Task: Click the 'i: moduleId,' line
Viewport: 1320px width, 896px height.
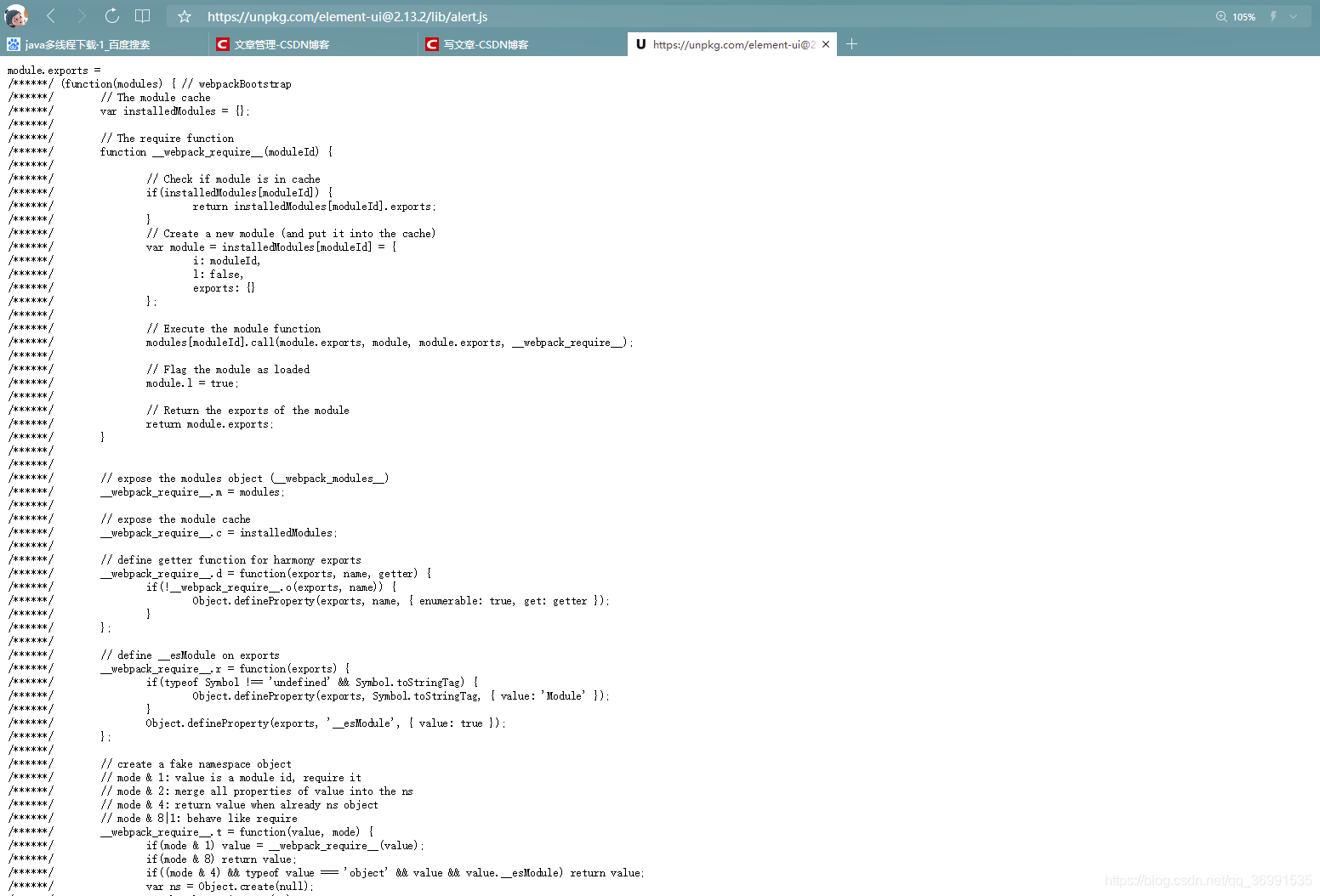Action: (227, 261)
